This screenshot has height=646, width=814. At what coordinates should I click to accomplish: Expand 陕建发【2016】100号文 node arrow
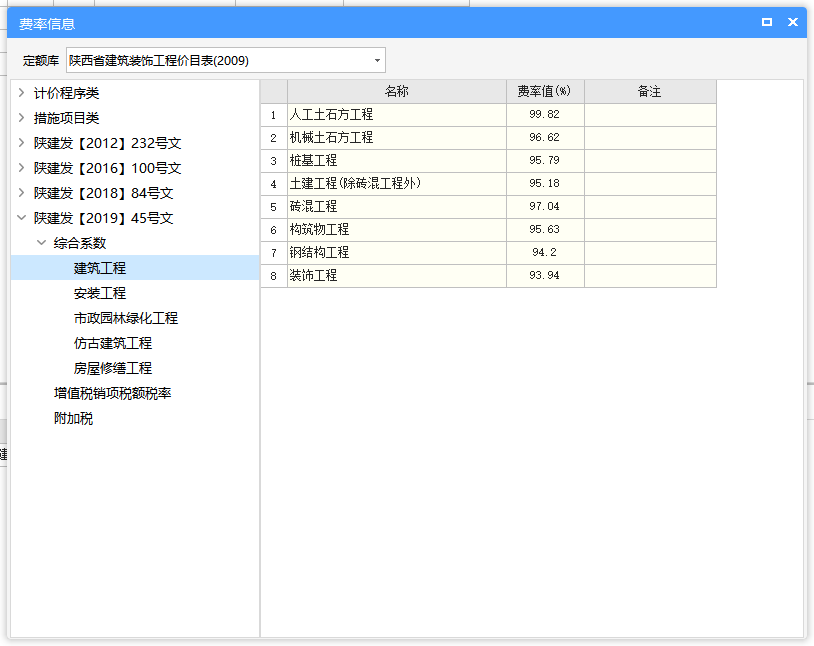coord(21,168)
